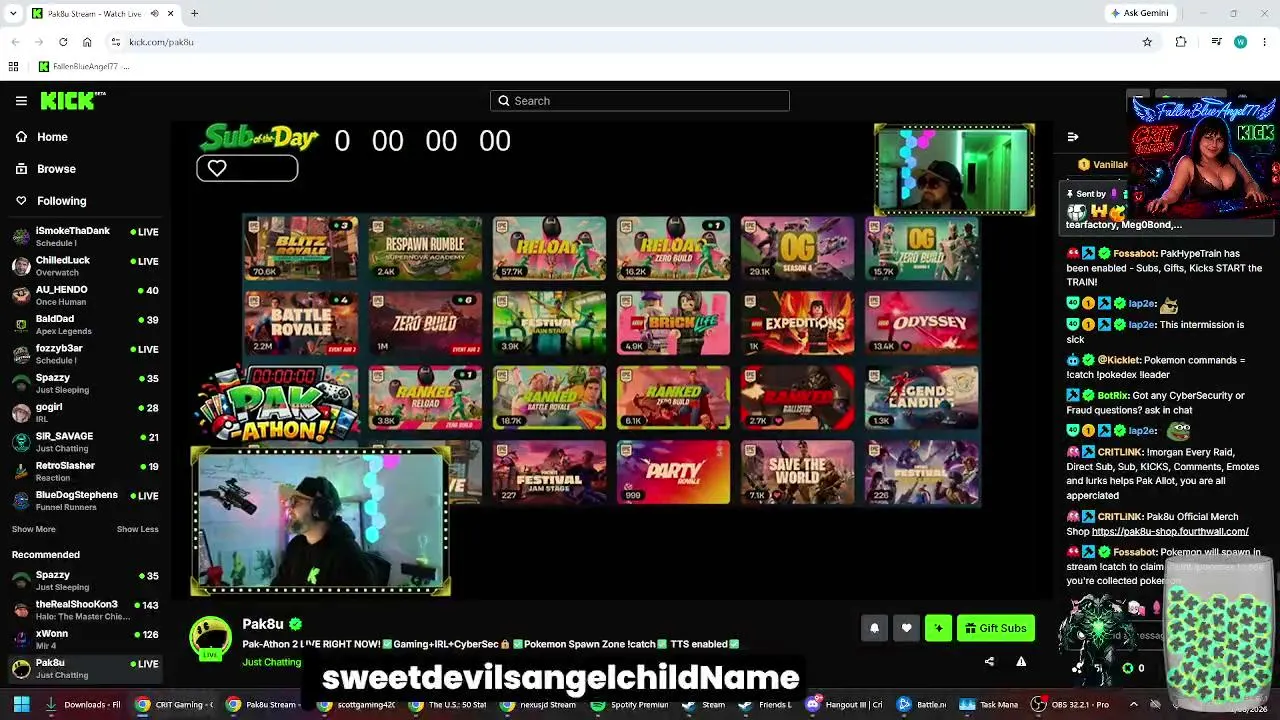This screenshot has width=1280, height=720.
Task: Click the browser back arrow
Action: (15, 42)
